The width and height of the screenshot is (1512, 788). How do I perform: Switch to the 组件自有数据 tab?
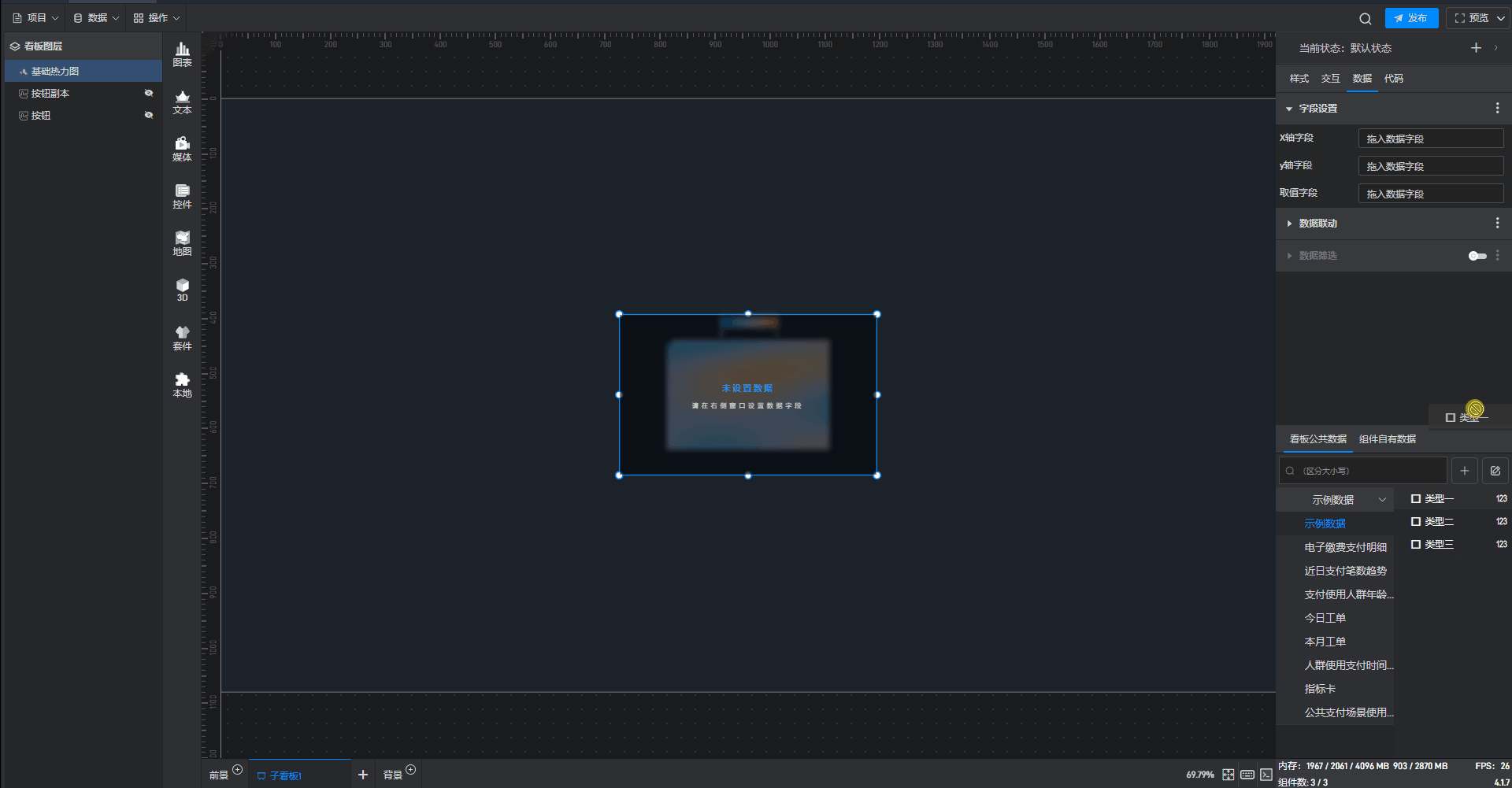1387,439
